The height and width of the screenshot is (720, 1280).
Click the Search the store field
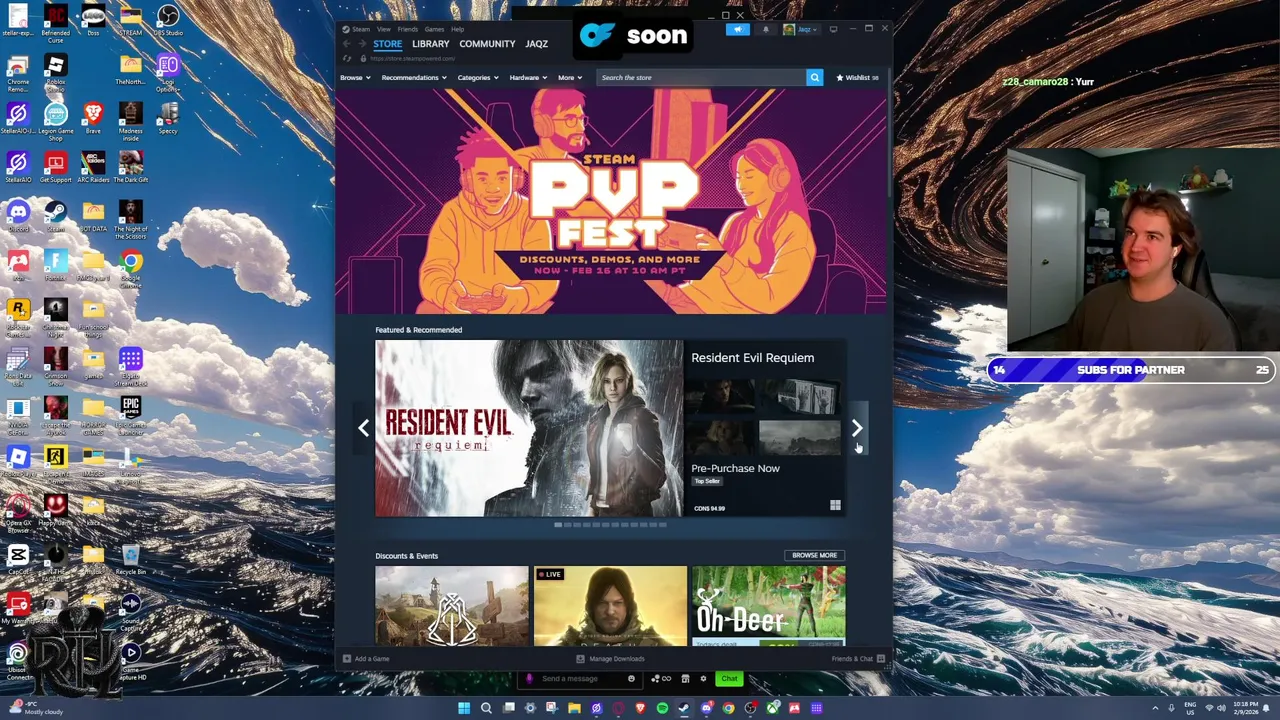[701, 78]
